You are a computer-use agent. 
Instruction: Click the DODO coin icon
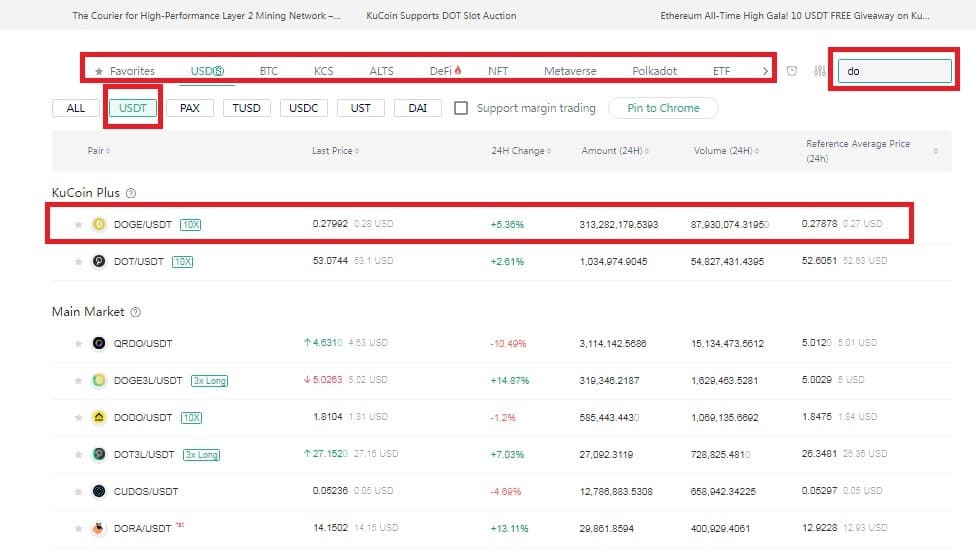pyautogui.click(x=99, y=417)
